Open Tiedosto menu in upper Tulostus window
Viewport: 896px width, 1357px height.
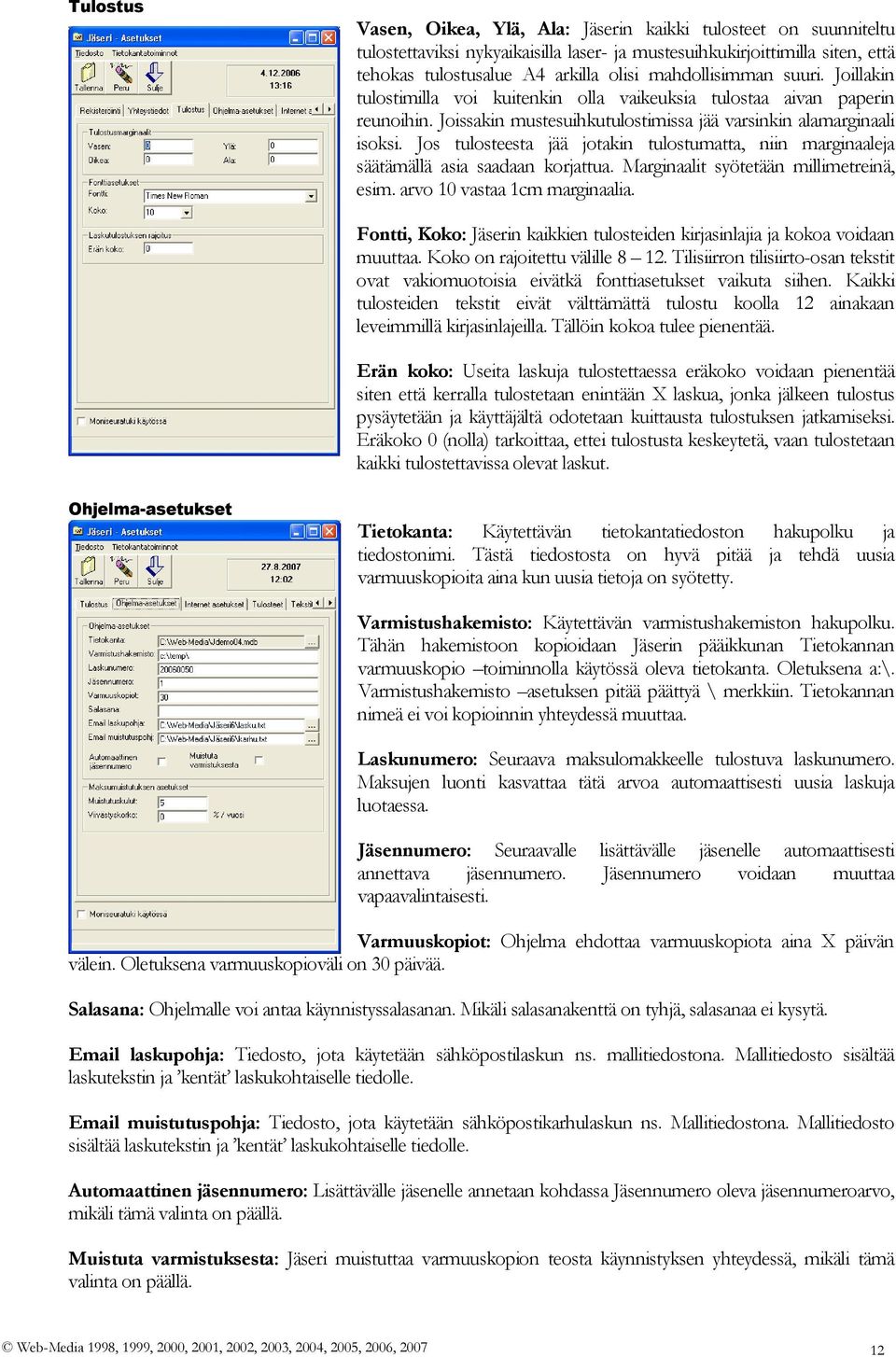90,53
